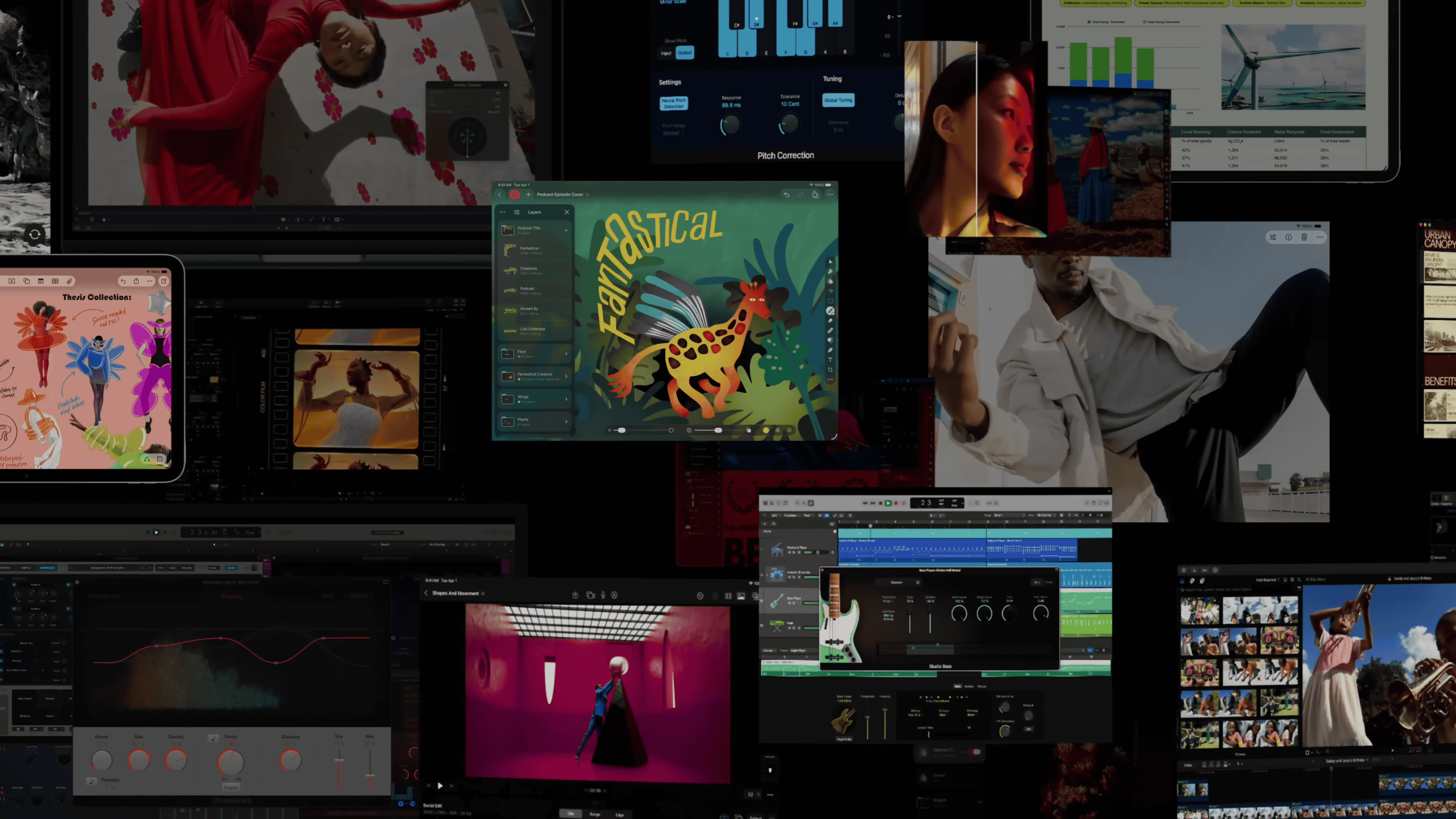
Task: Close the Layers panel
Action: 566,212
